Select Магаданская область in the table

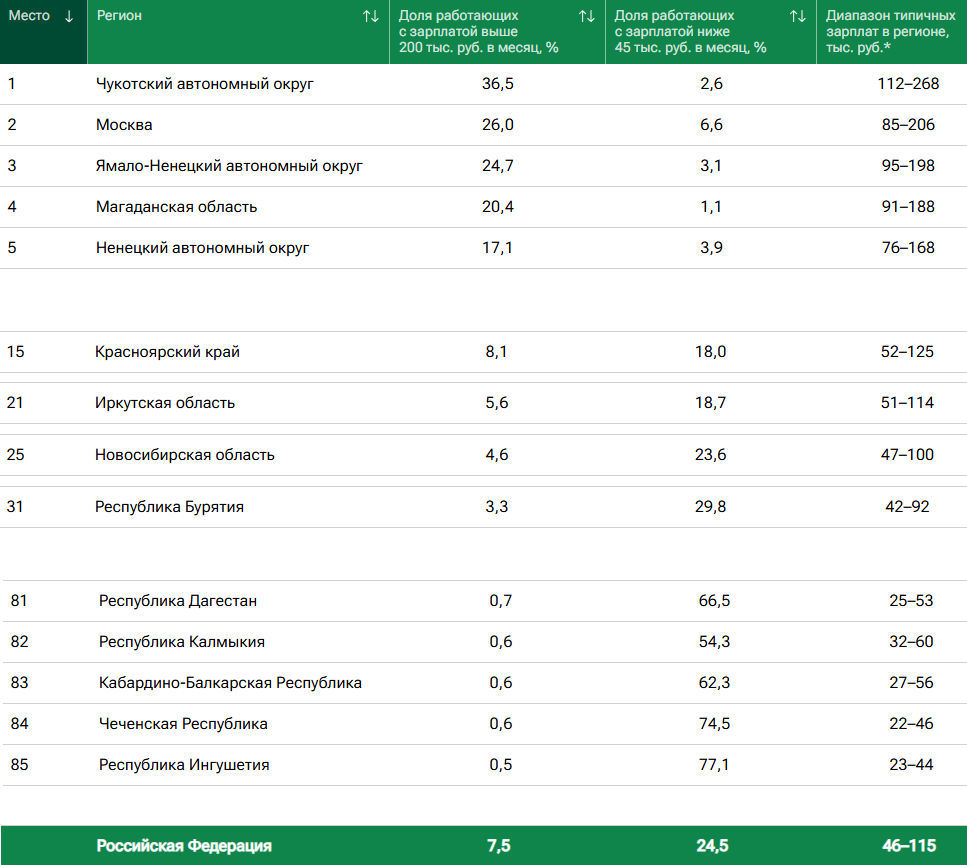click(176, 207)
